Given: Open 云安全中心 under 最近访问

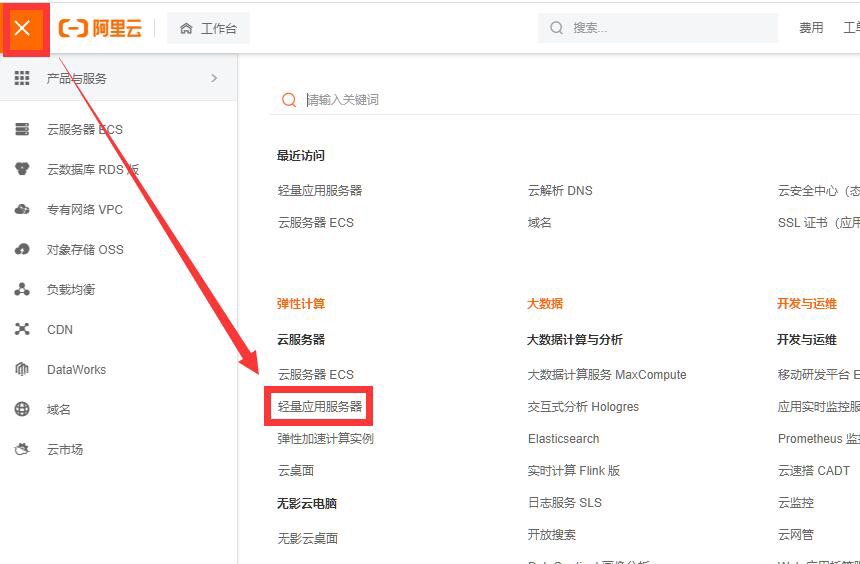Looking at the screenshot, I should tap(818, 190).
